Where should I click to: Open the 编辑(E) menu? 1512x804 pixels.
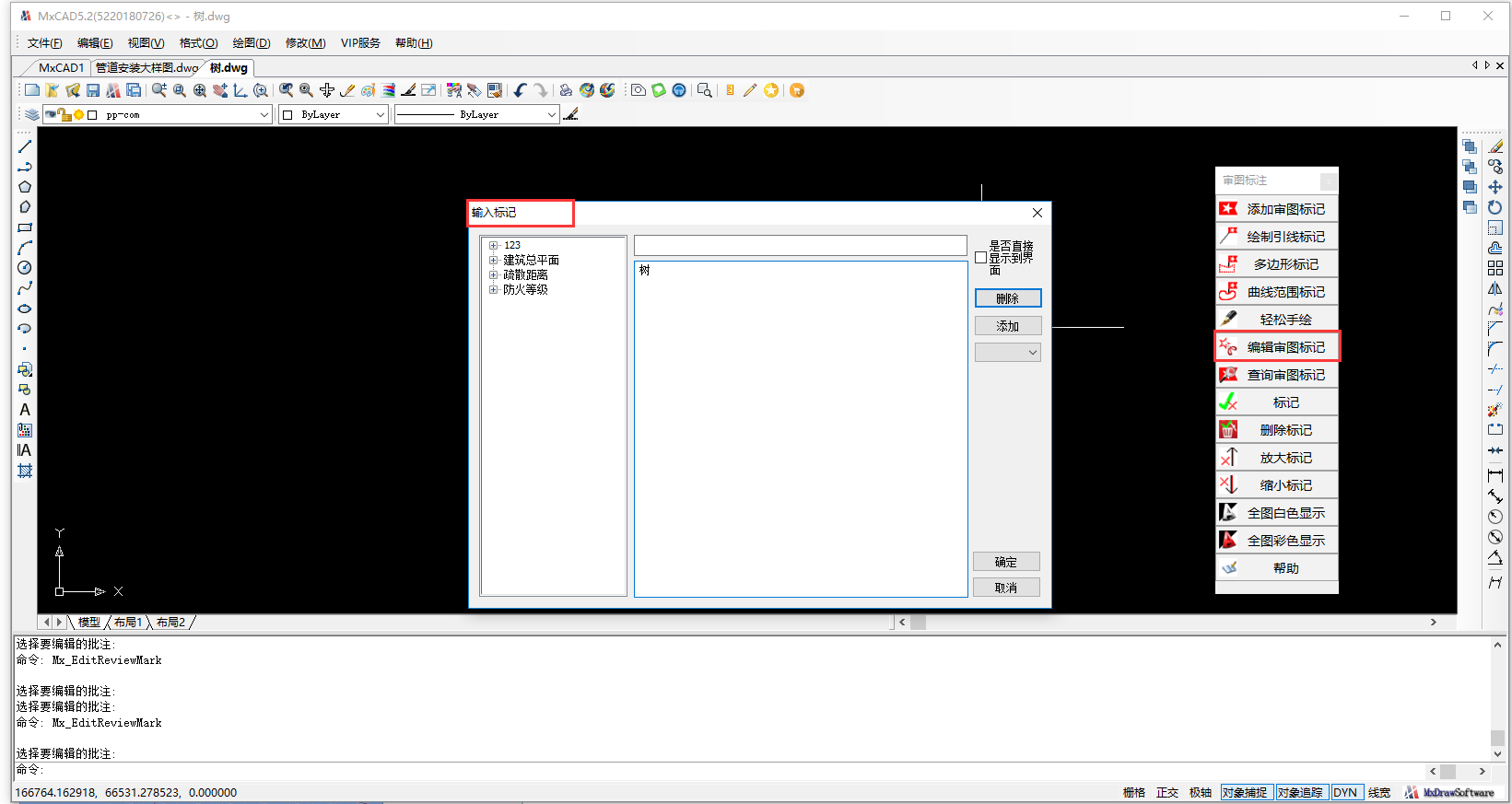pyautogui.click(x=95, y=43)
